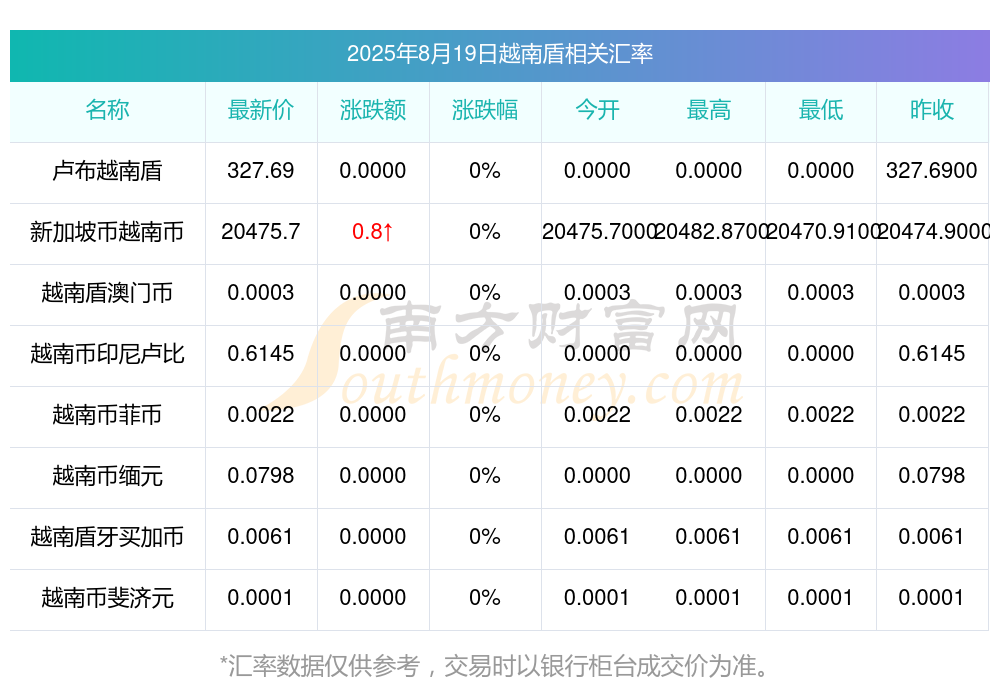
Task: Click latest price 0.0022 for 越南币菲币
Action: click(260, 415)
